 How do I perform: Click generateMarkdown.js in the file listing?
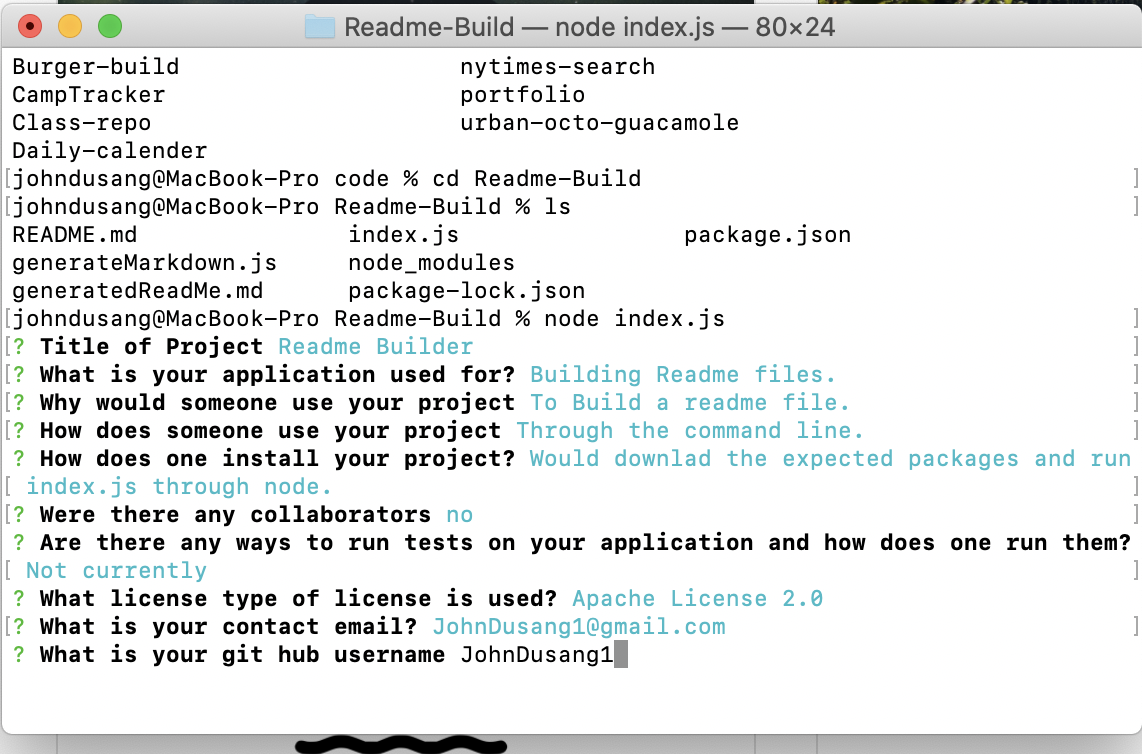[144, 263]
